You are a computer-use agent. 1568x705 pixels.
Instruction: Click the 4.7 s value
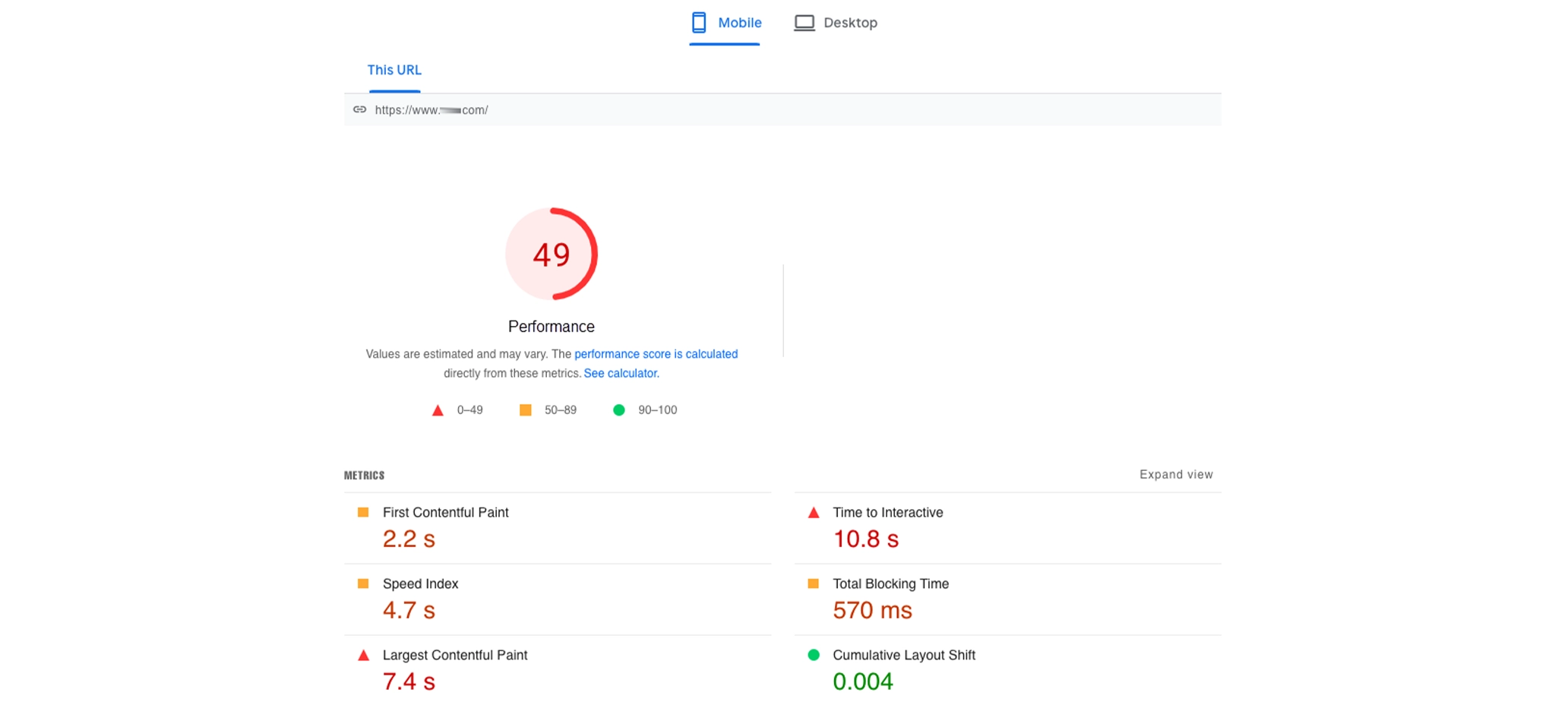tap(409, 610)
